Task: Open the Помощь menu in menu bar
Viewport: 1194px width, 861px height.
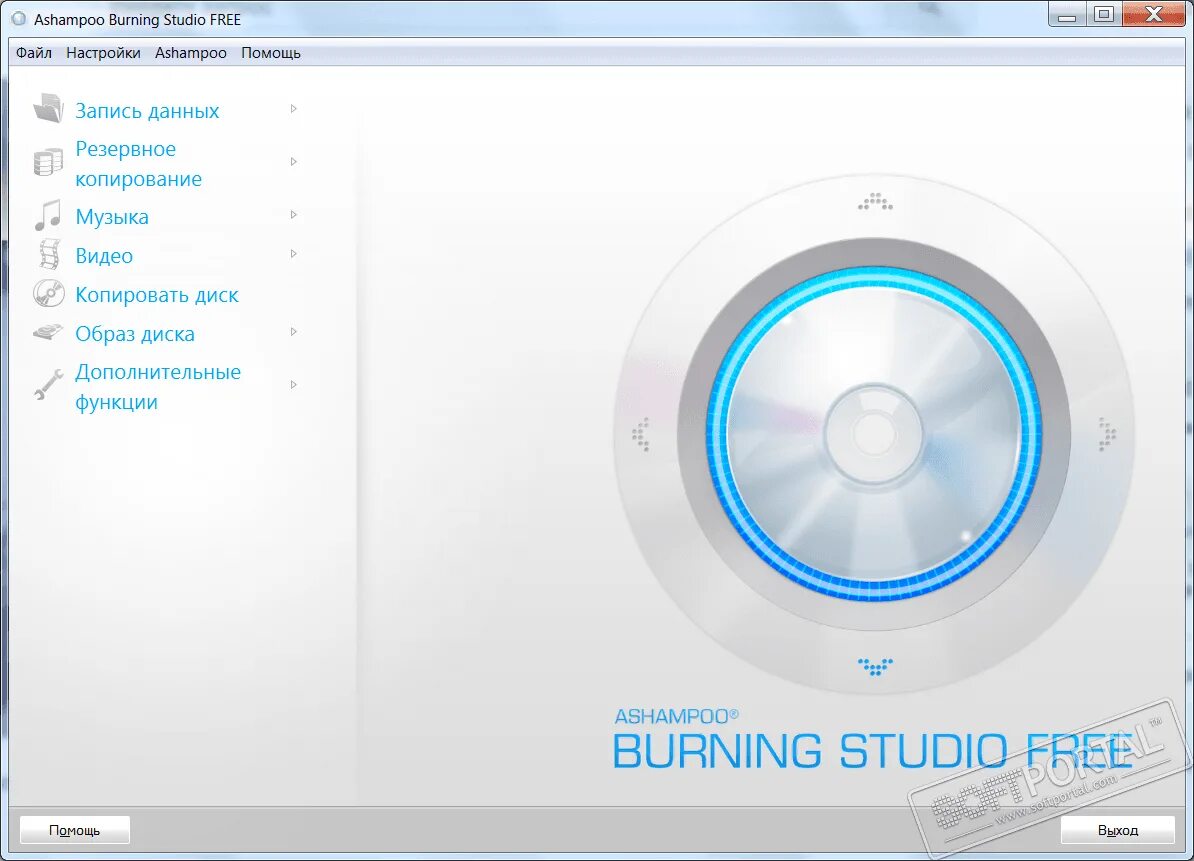Action: click(270, 53)
